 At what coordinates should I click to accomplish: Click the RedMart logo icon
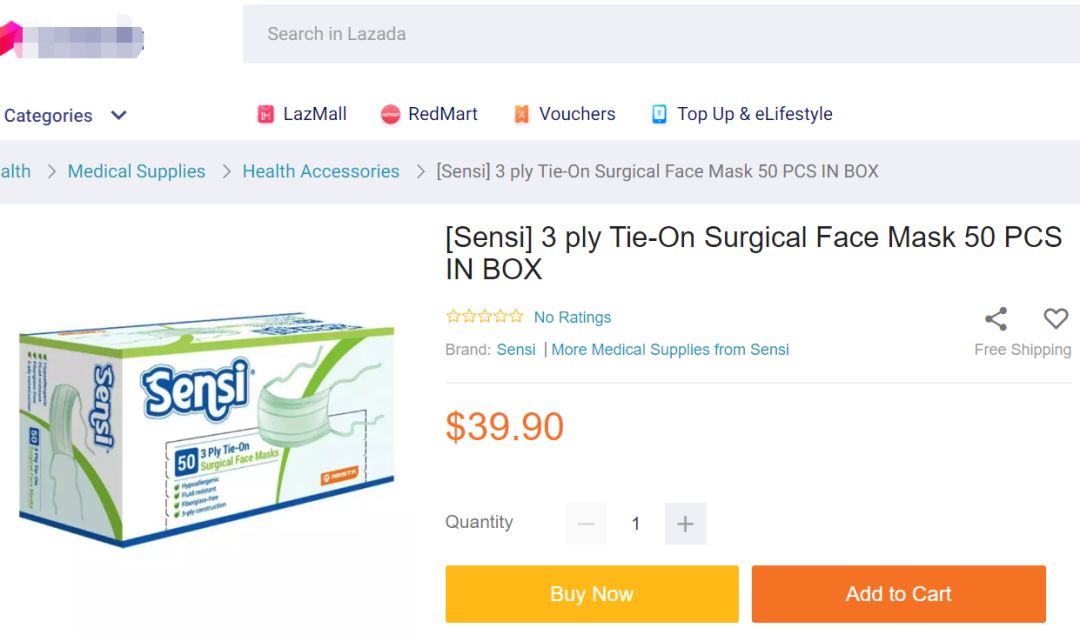pyautogui.click(x=390, y=115)
